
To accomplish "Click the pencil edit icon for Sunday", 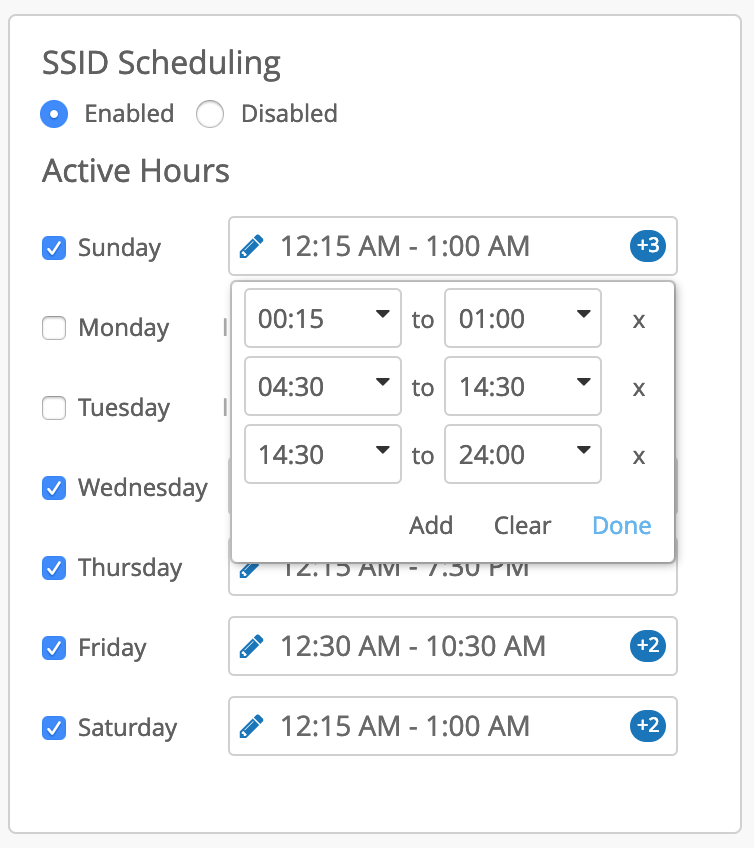I will tap(253, 246).
